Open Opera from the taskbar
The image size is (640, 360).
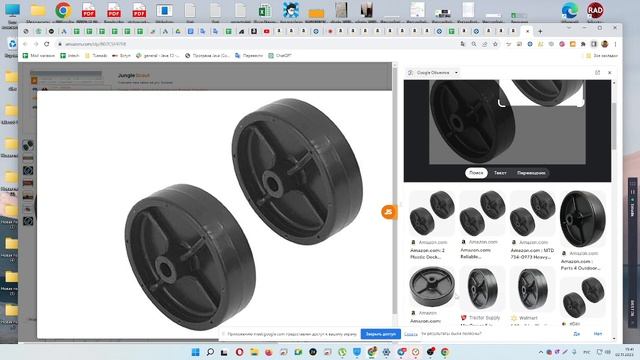(239, 352)
